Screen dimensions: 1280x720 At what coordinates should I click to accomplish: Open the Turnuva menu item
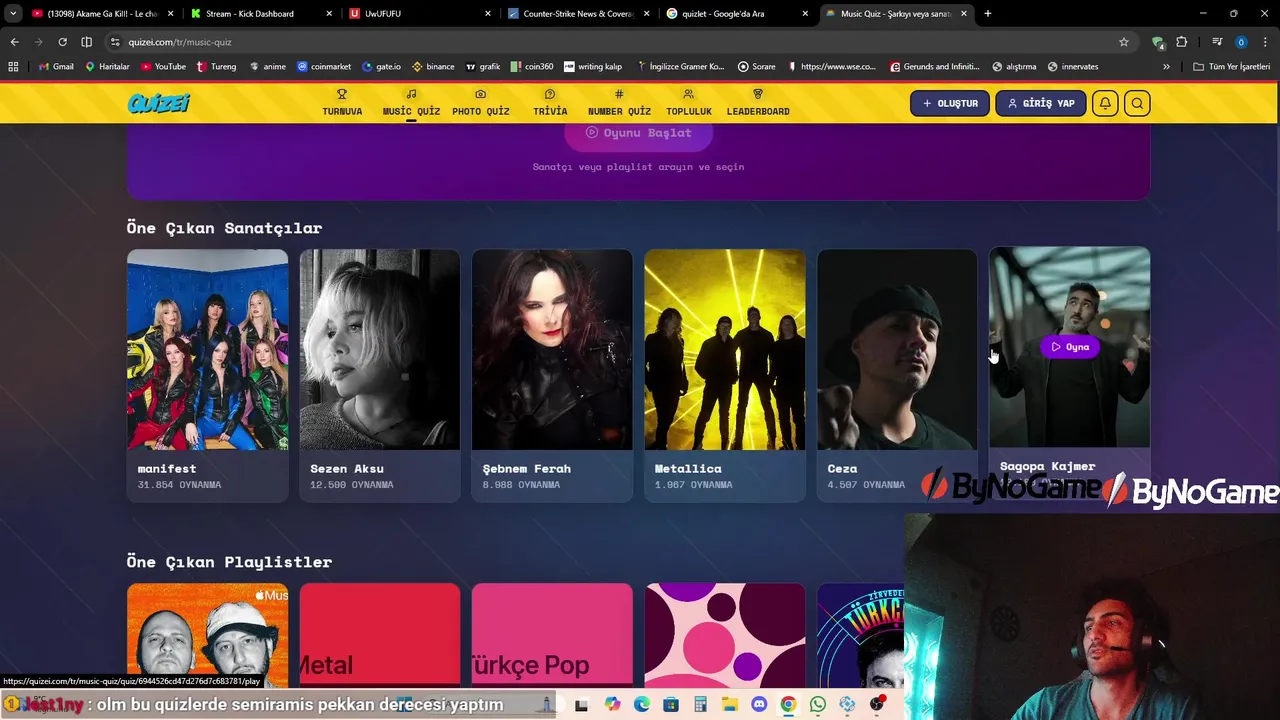(x=342, y=103)
